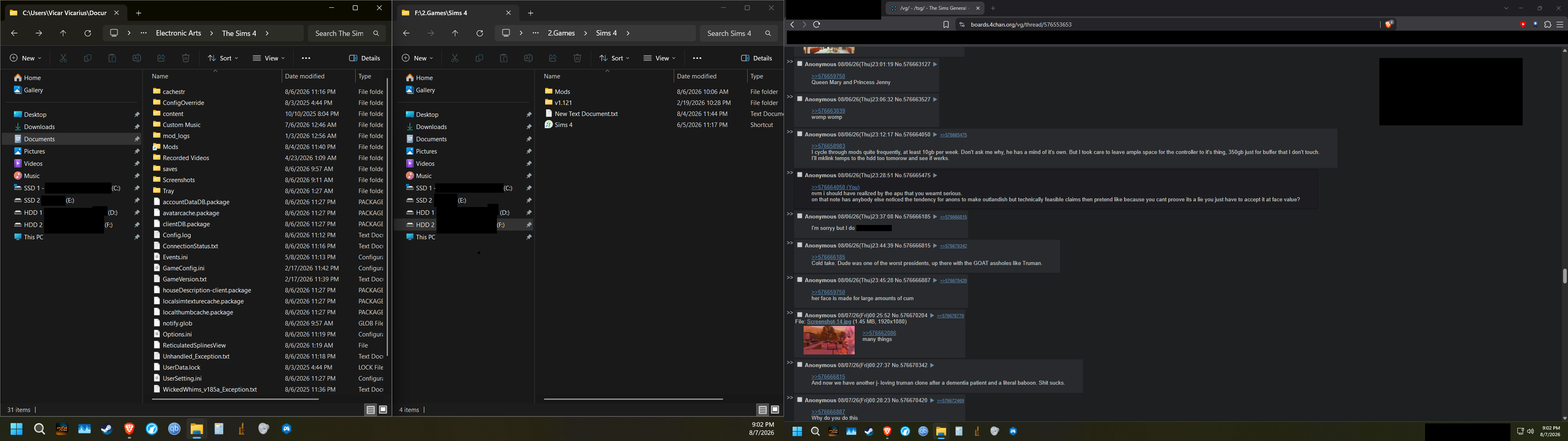Tick the checkbox for post No.576666815
This screenshot has height=441, width=1568.
tap(800, 245)
